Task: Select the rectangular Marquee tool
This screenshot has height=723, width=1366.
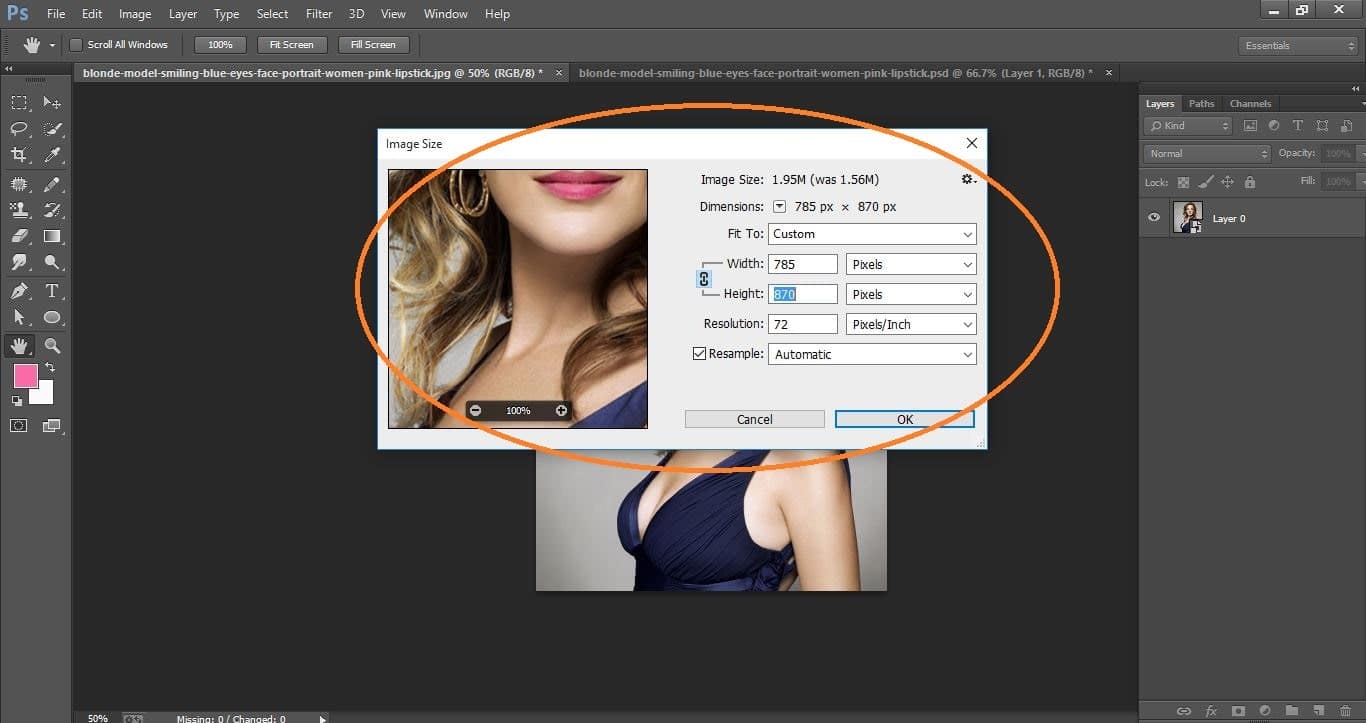Action: pyautogui.click(x=18, y=102)
